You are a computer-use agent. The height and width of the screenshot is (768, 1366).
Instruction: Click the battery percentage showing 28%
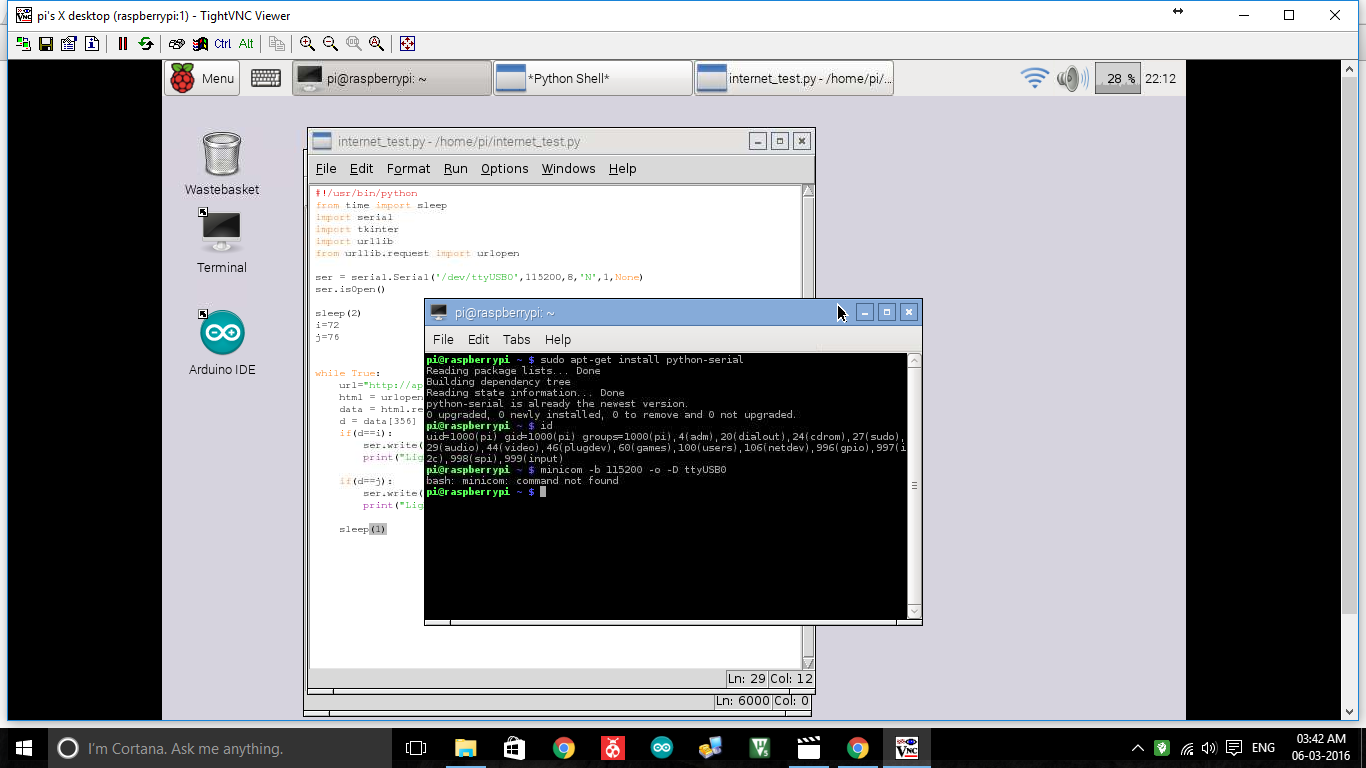coord(1117,77)
